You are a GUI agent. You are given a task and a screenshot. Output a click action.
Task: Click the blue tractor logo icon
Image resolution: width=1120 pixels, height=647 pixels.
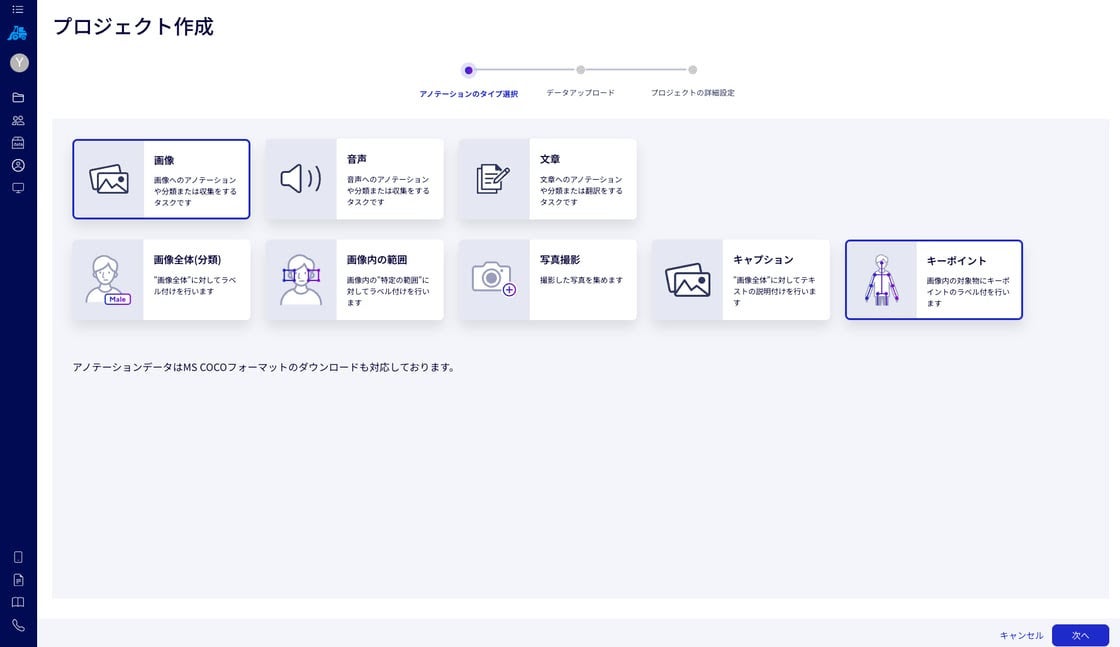coord(18,33)
